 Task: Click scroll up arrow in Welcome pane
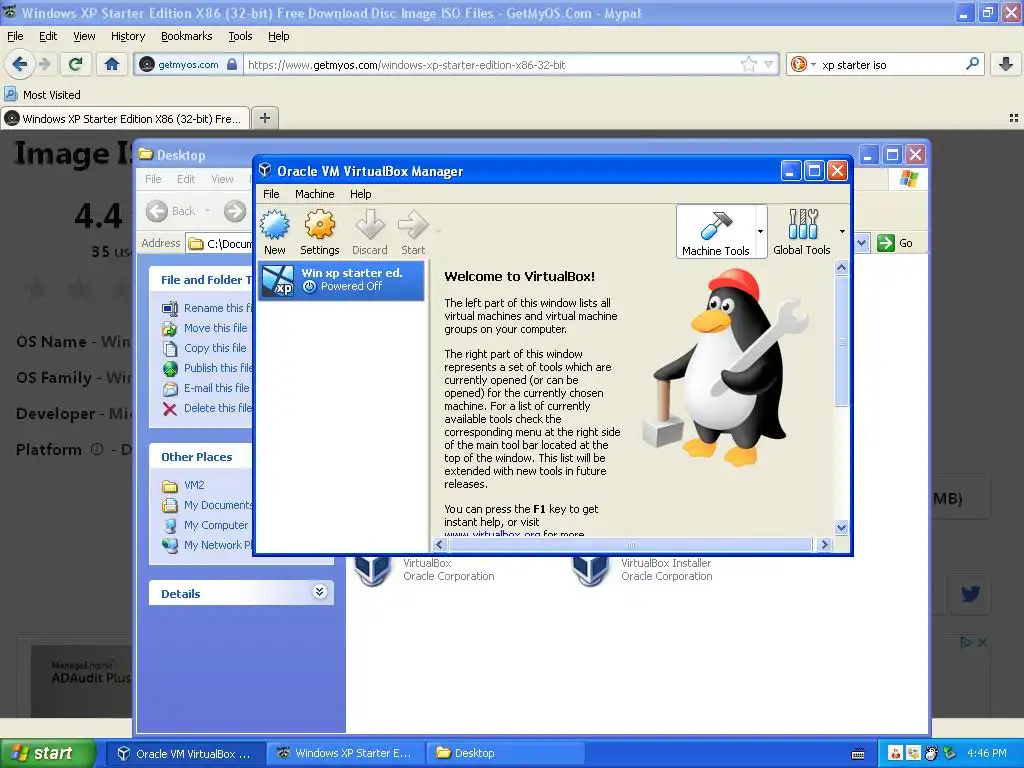click(841, 268)
